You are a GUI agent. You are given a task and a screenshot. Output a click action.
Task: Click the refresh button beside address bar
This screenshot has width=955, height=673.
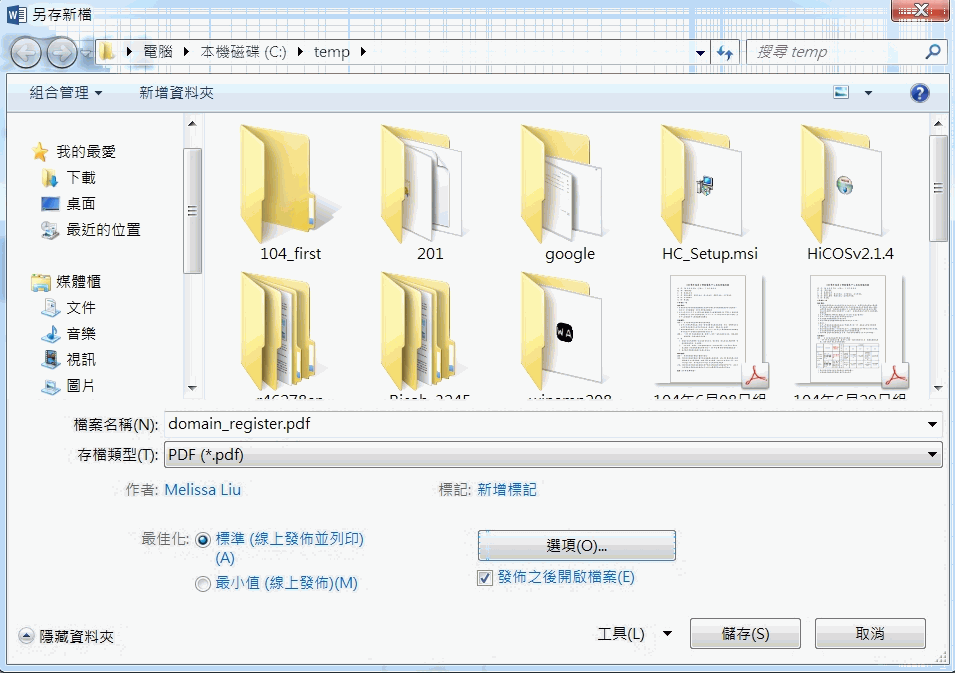[x=726, y=52]
